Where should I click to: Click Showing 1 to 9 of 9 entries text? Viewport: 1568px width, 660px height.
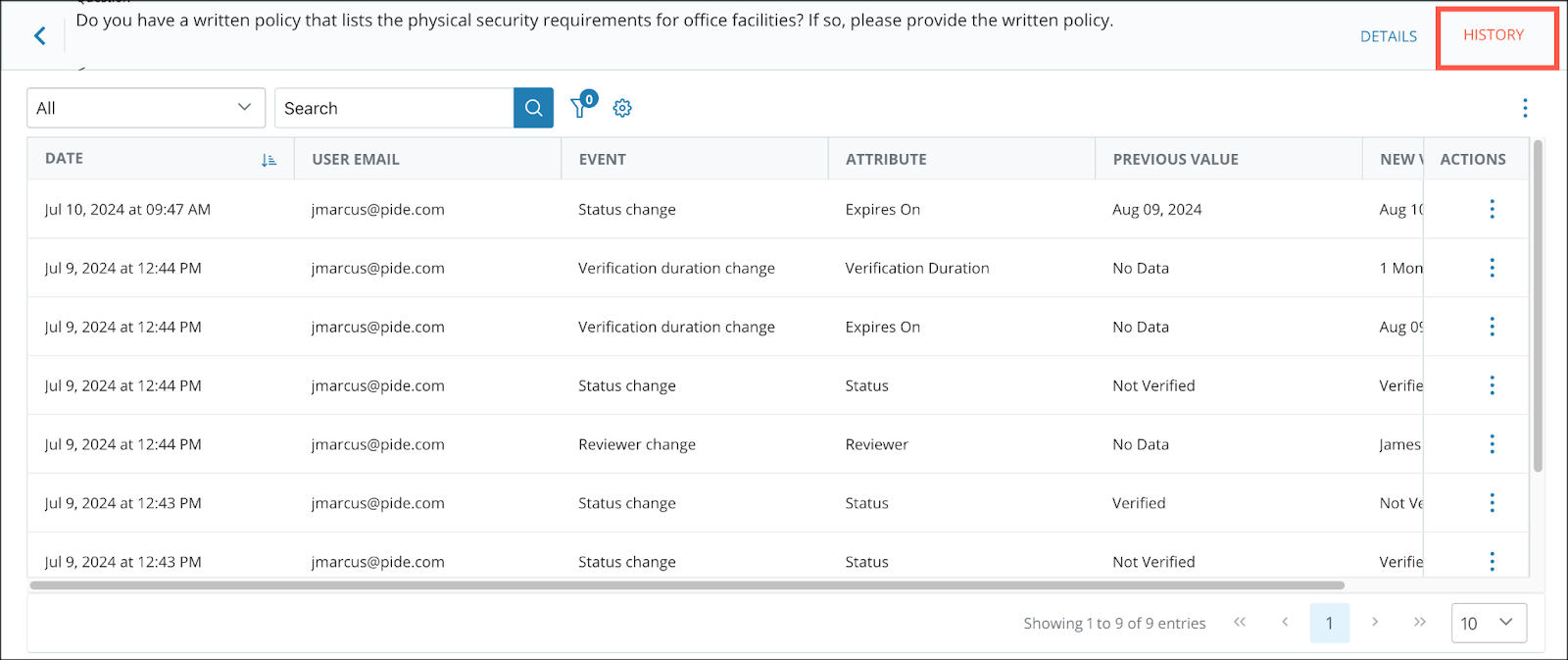pyautogui.click(x=1114, y=623)
